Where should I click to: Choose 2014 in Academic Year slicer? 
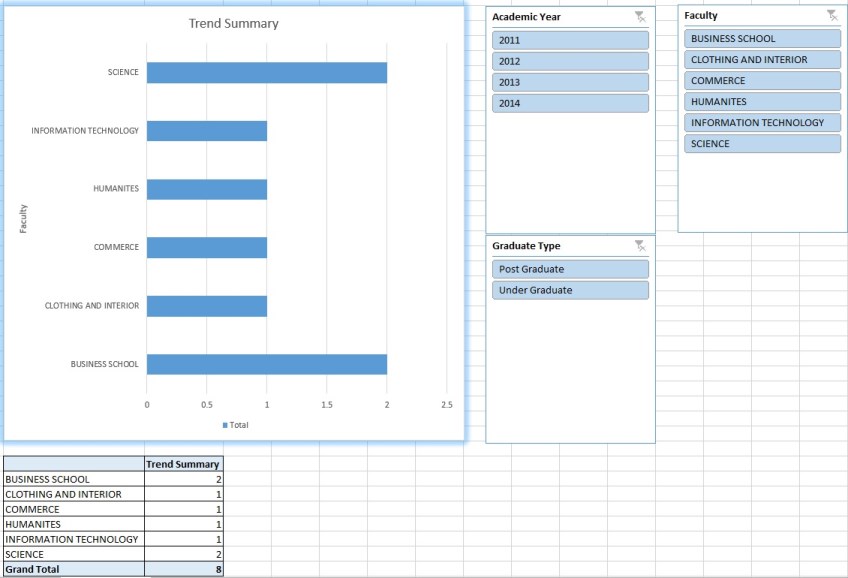click(570, 103)
